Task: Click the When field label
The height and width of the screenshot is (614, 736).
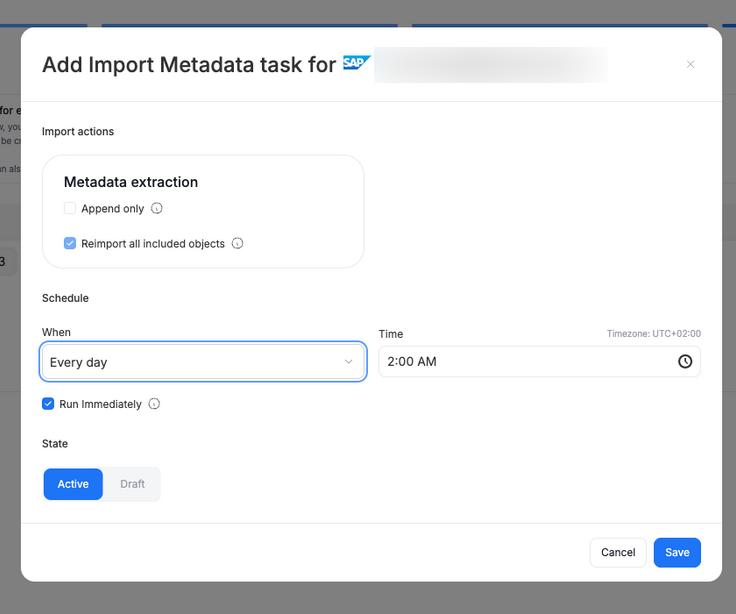Action: [56, 332]
